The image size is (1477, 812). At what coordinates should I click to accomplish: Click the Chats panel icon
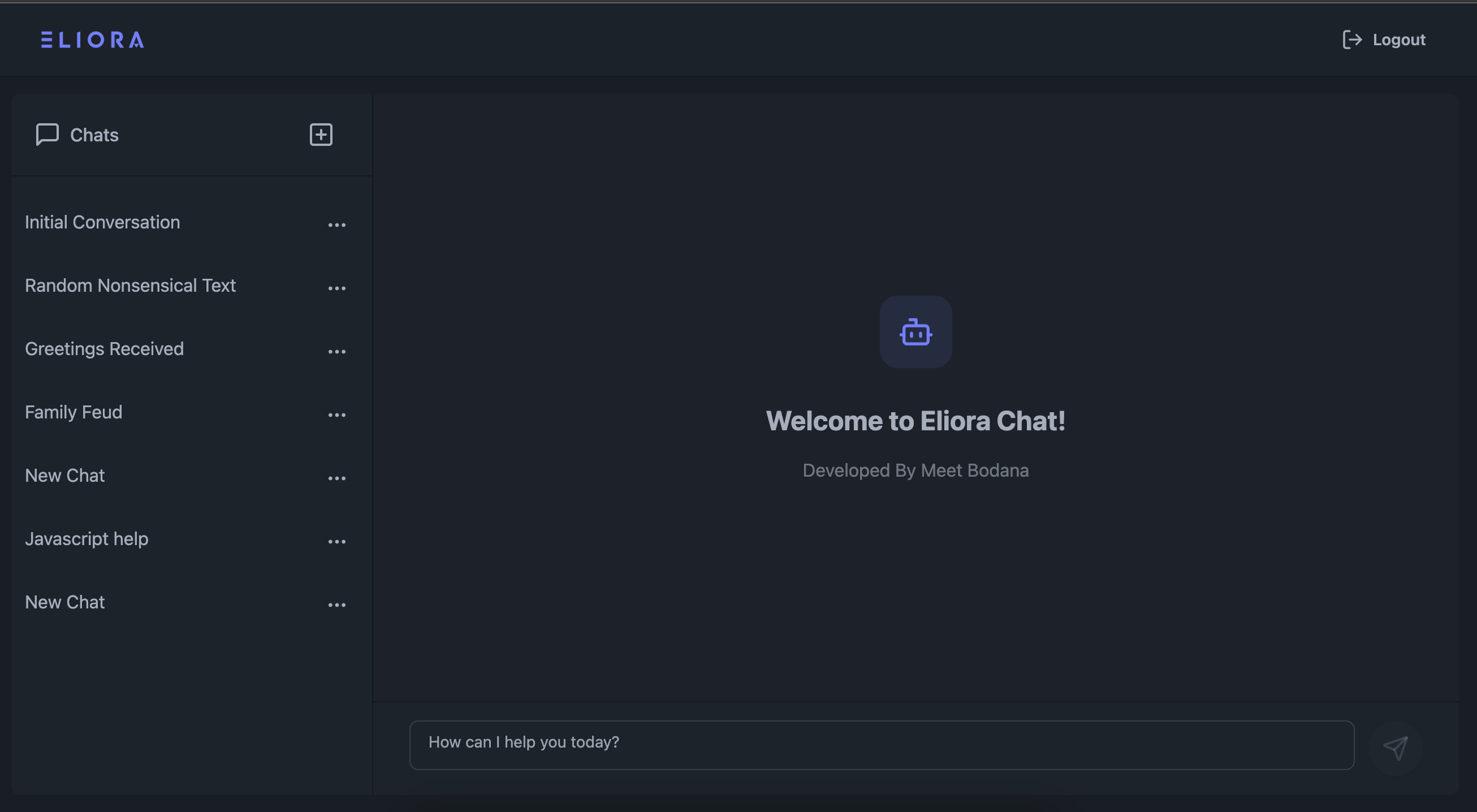tap(47, 134)
